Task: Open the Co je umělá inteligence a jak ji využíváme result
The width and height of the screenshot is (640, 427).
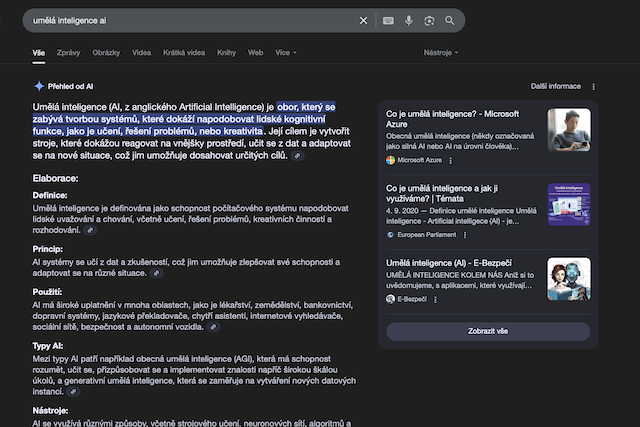Action: click(x=442, y=193)
